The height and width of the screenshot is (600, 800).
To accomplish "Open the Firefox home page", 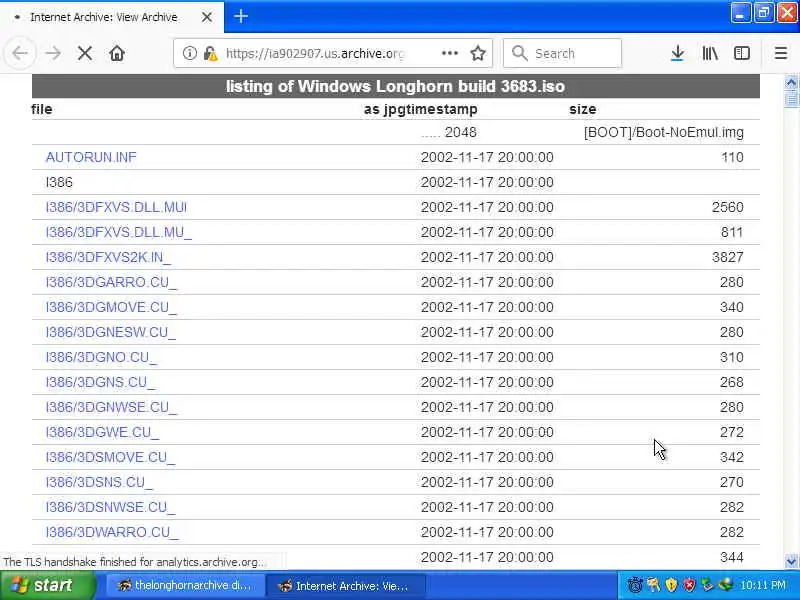I will click(x=117, y=53).
